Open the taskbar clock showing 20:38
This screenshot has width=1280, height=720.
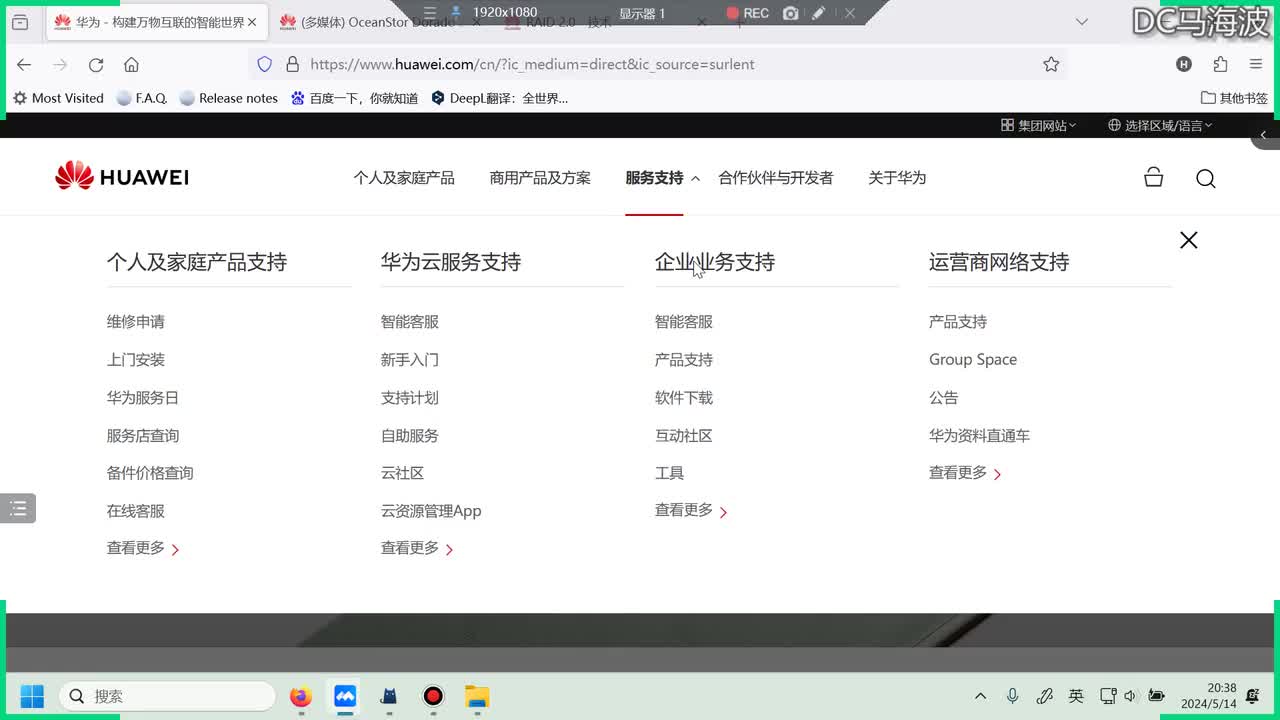pos(1208,696)
